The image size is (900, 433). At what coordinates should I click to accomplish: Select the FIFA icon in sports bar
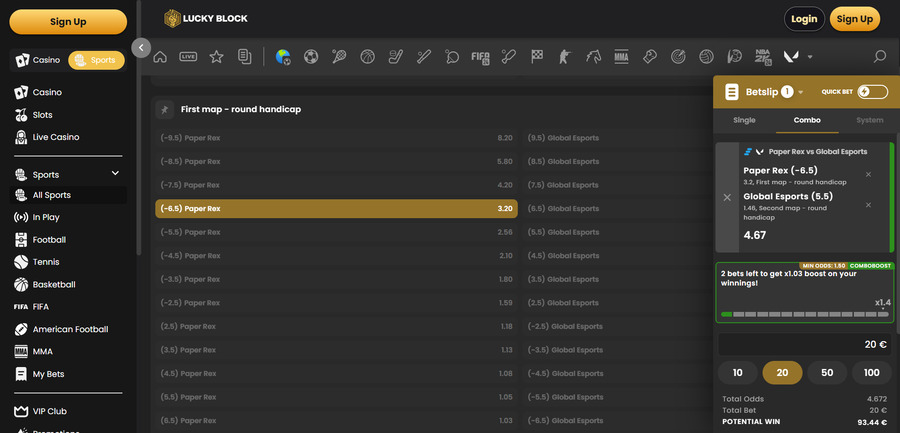tap(480, 56)
